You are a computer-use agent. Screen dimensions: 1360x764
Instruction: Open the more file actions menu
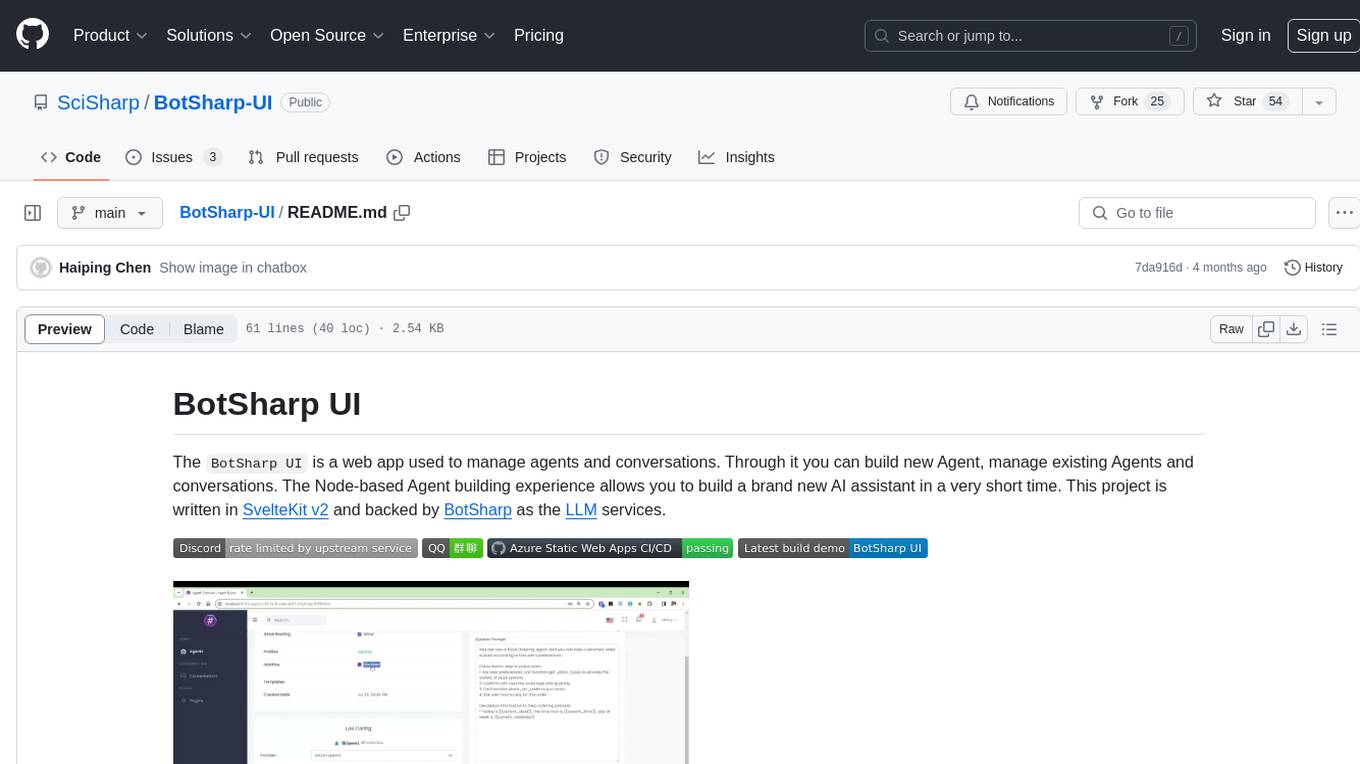(1344, 213)
